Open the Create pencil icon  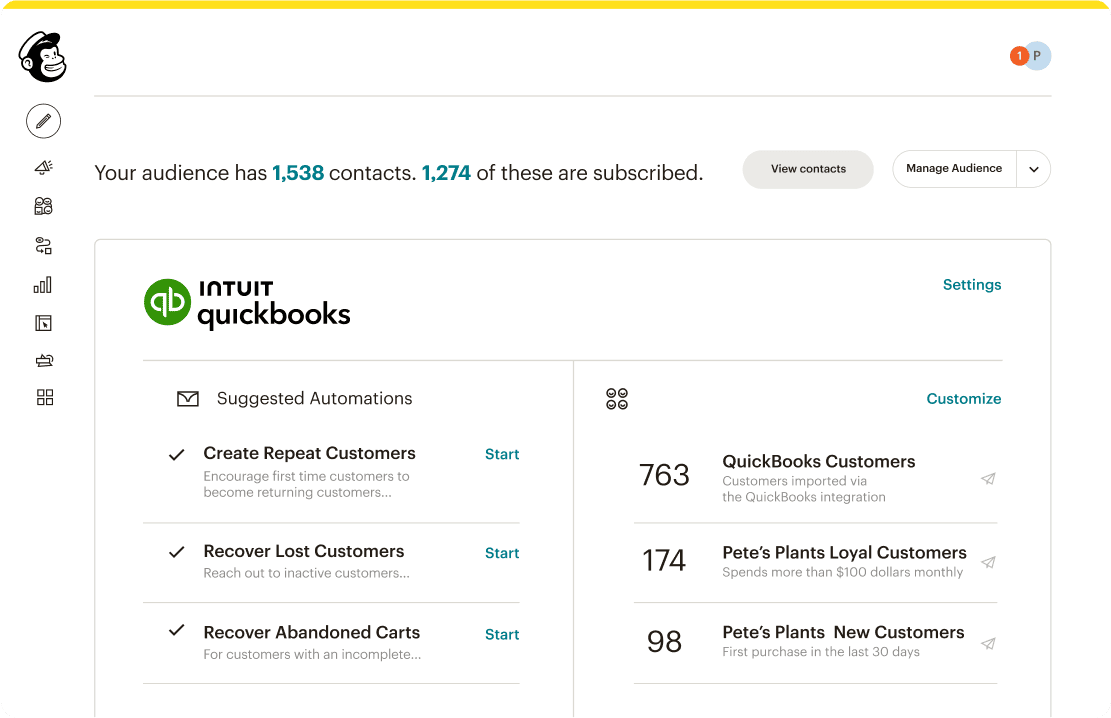[x=43, y=121]
